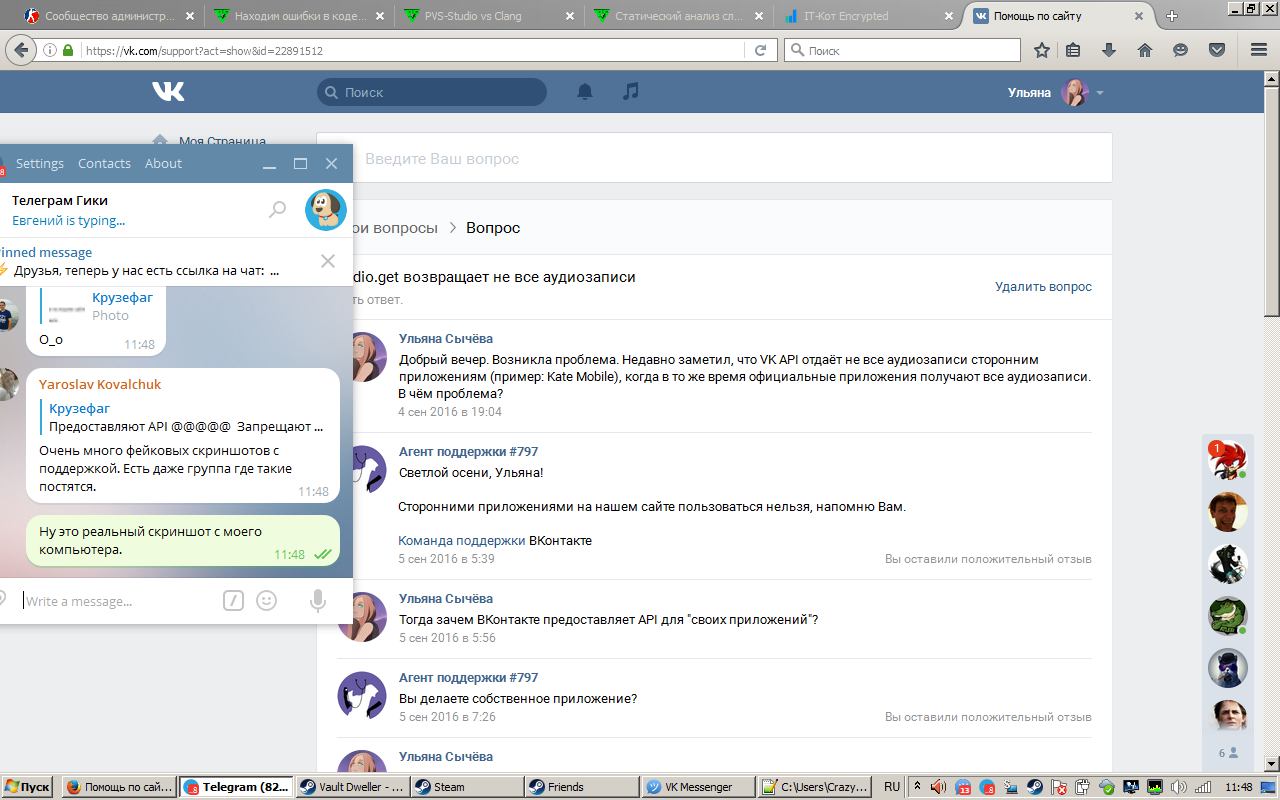The width and height of the screenshot is (1280, 800).
Task: Open Telegram bot commands slash icon
Action: 233,600
